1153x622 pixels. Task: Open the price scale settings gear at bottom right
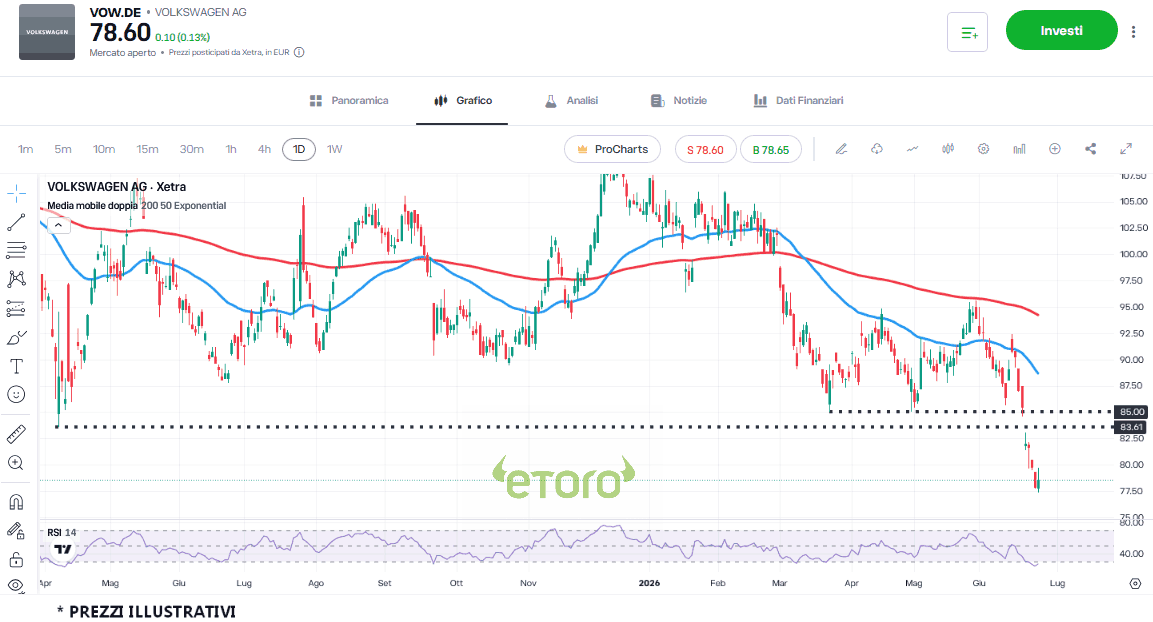click(x=1135, y=584)
